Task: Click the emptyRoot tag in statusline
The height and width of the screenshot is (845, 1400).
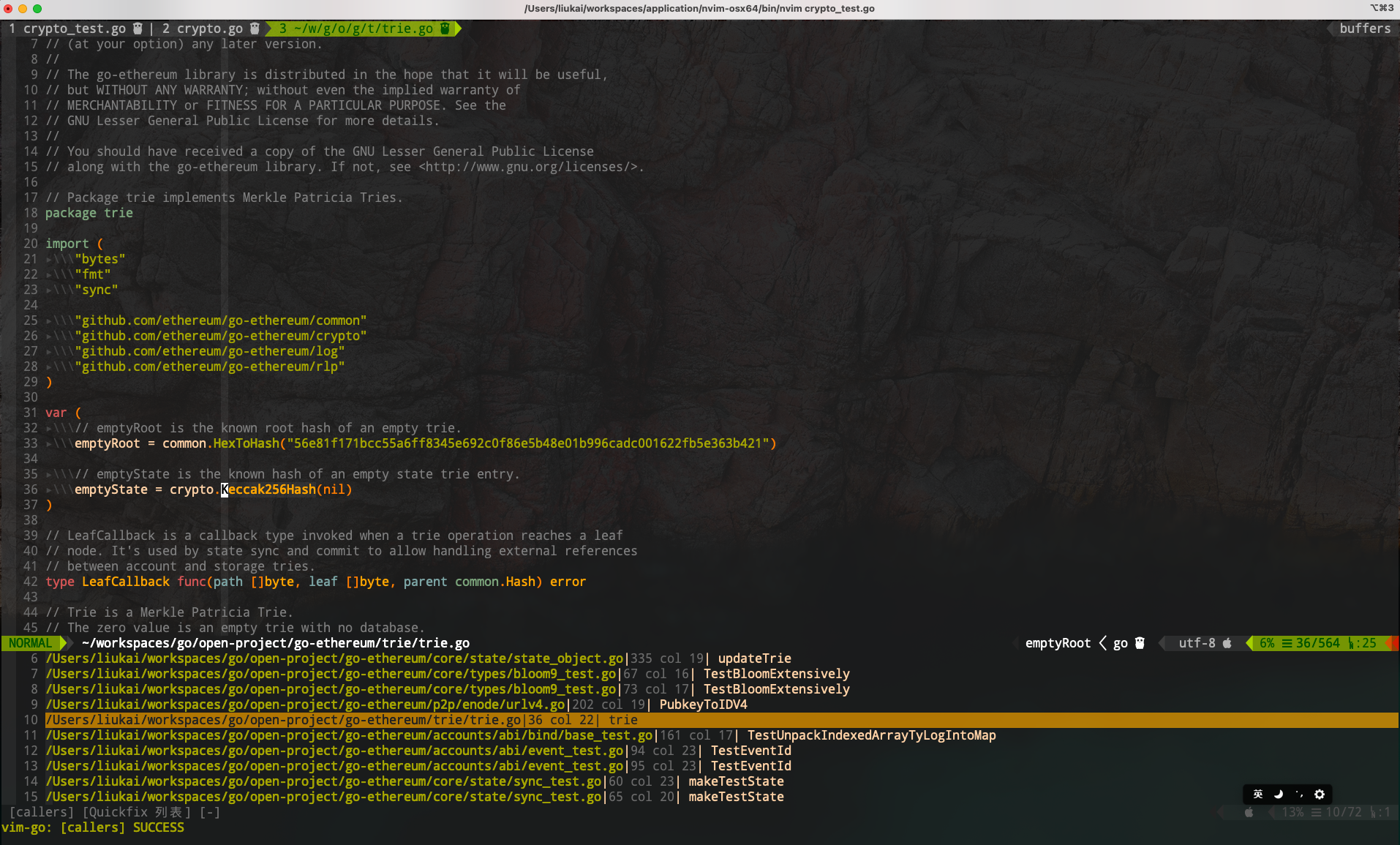Action: 1058,643
